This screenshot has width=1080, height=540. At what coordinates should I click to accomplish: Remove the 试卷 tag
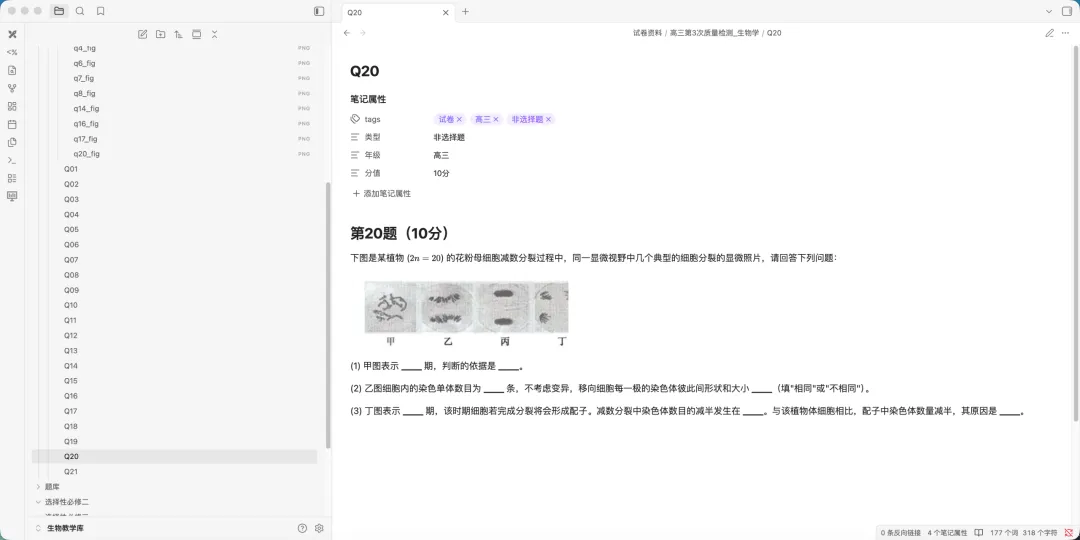(x=459, y=120)
